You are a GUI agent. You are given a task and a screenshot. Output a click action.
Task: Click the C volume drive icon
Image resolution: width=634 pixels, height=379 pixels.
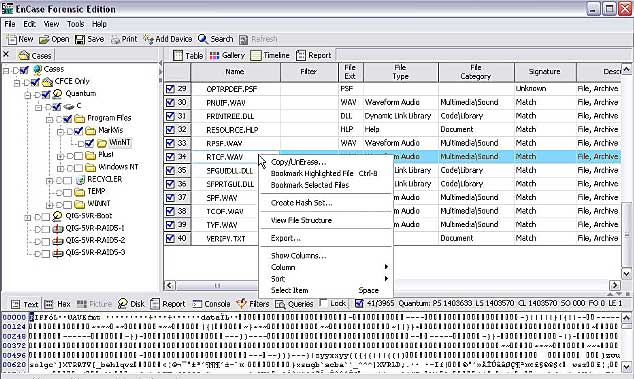[69, 106]
